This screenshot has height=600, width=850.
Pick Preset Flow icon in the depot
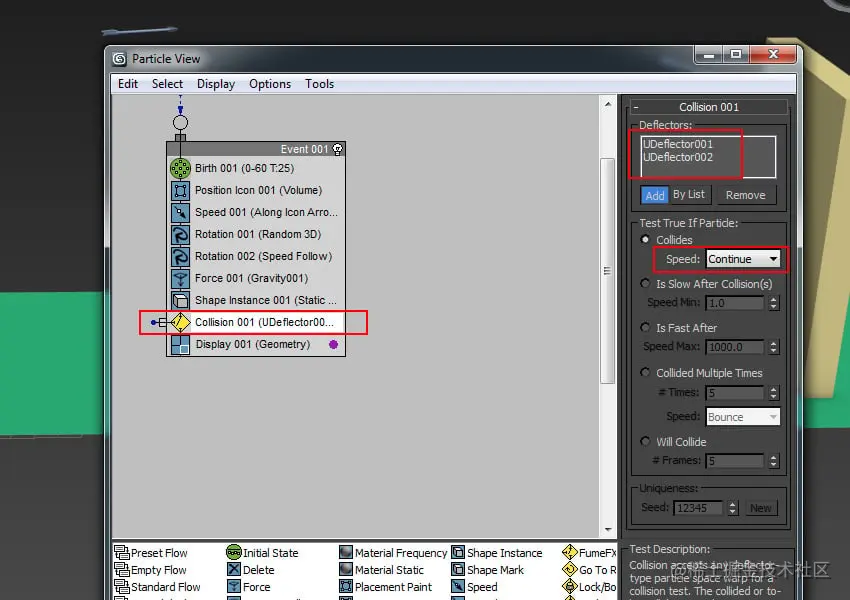[x=121, y=552]
